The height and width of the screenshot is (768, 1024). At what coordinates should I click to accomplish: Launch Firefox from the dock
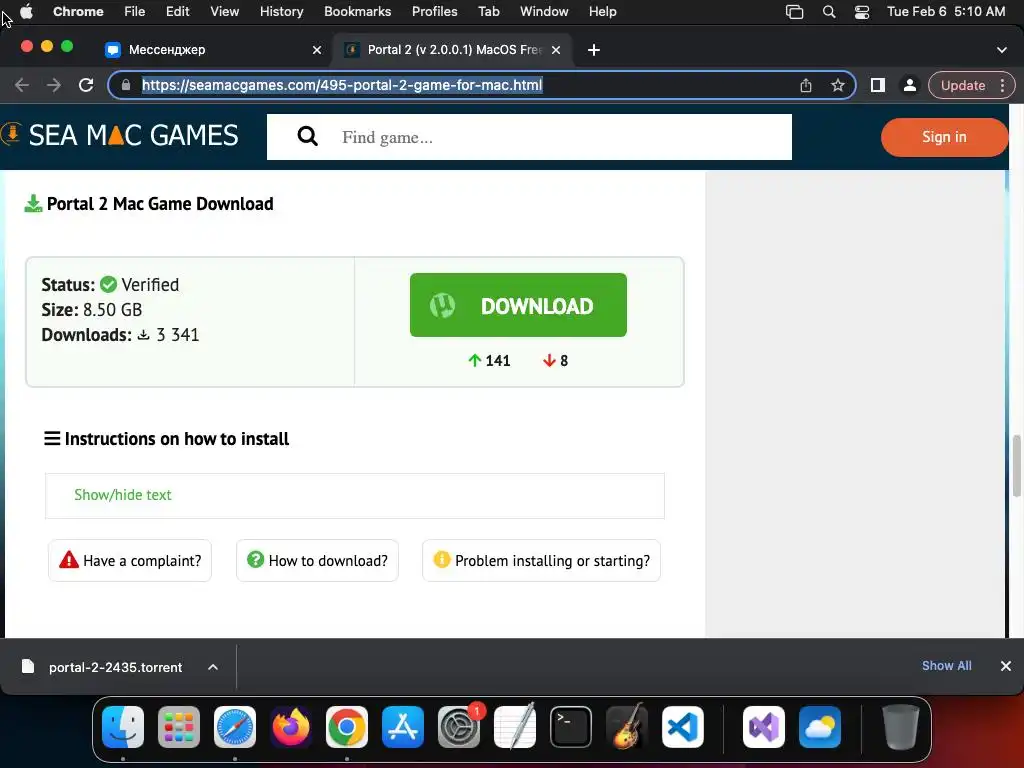coord(291,727)
